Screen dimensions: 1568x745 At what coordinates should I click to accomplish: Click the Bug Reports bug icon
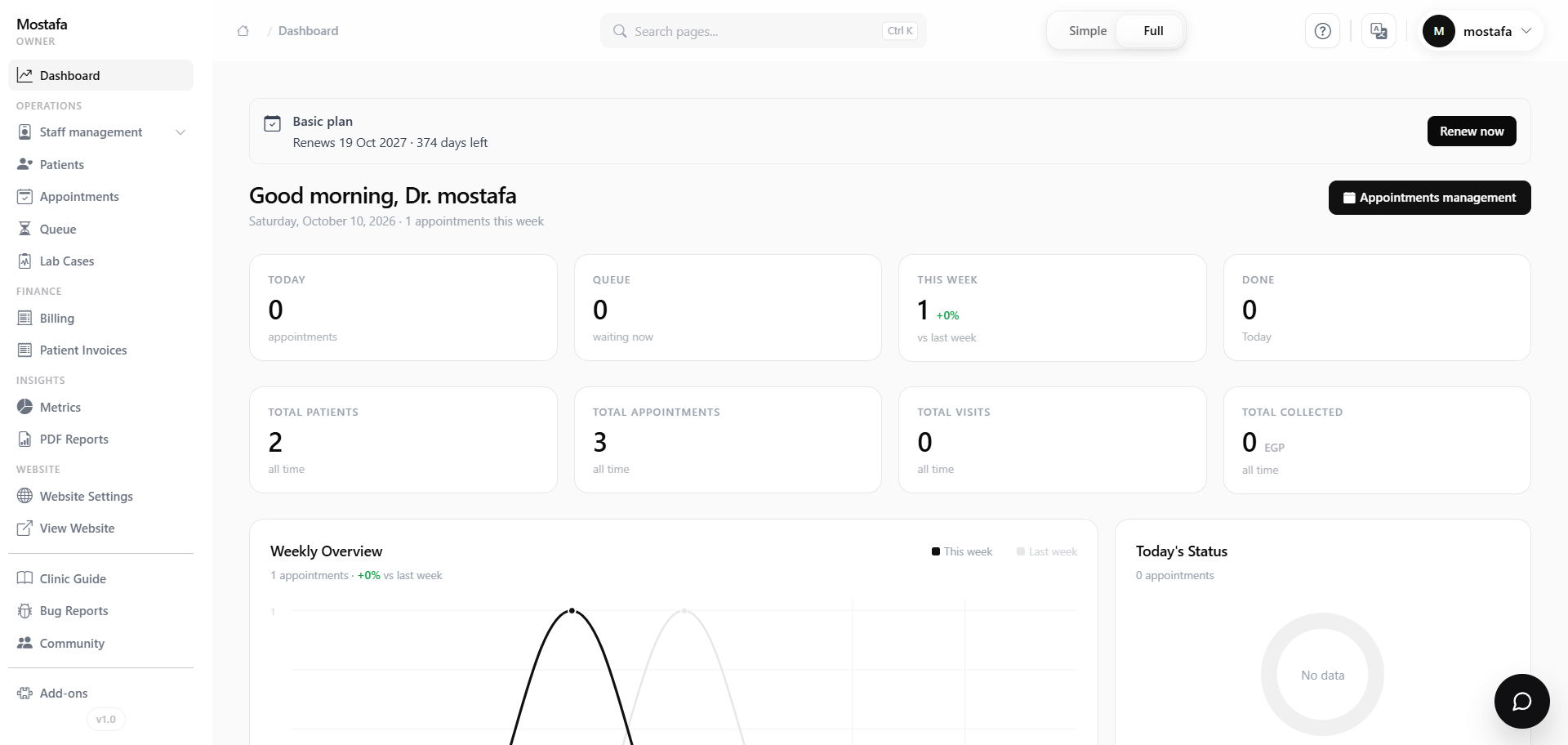24,611
